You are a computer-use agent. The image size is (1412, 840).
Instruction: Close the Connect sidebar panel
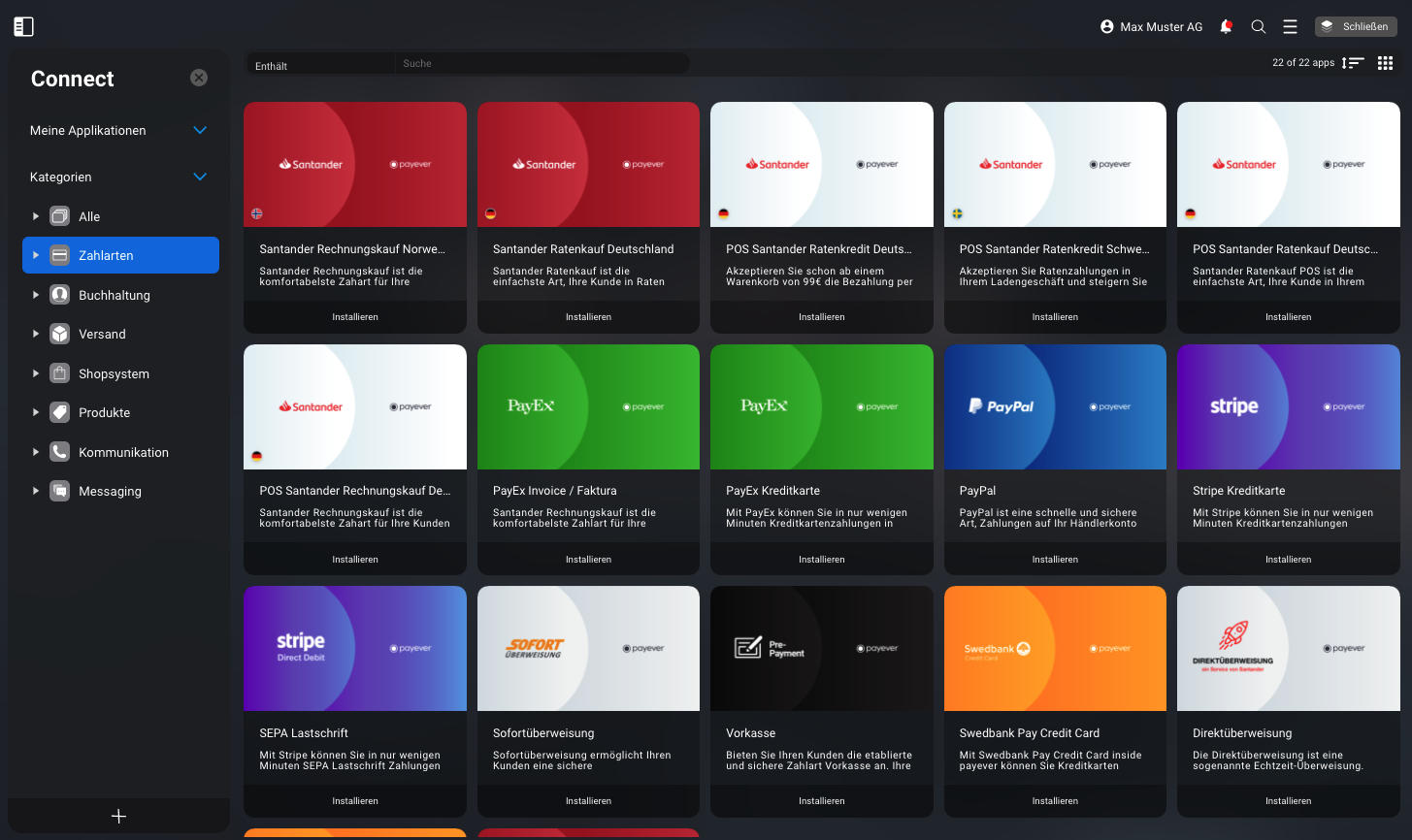[x=199, y=78]
